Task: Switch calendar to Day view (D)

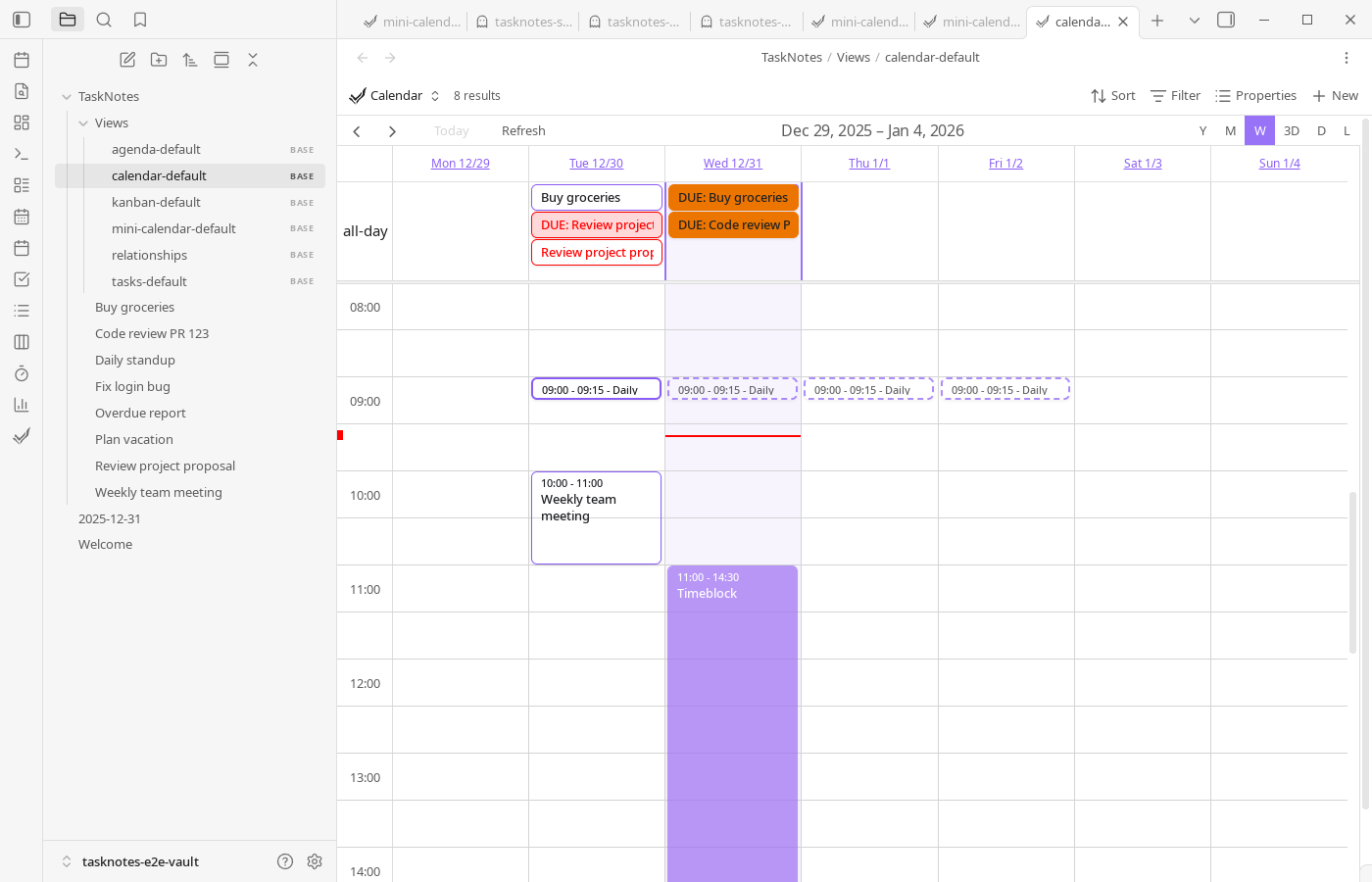Action: [1321, 131]
